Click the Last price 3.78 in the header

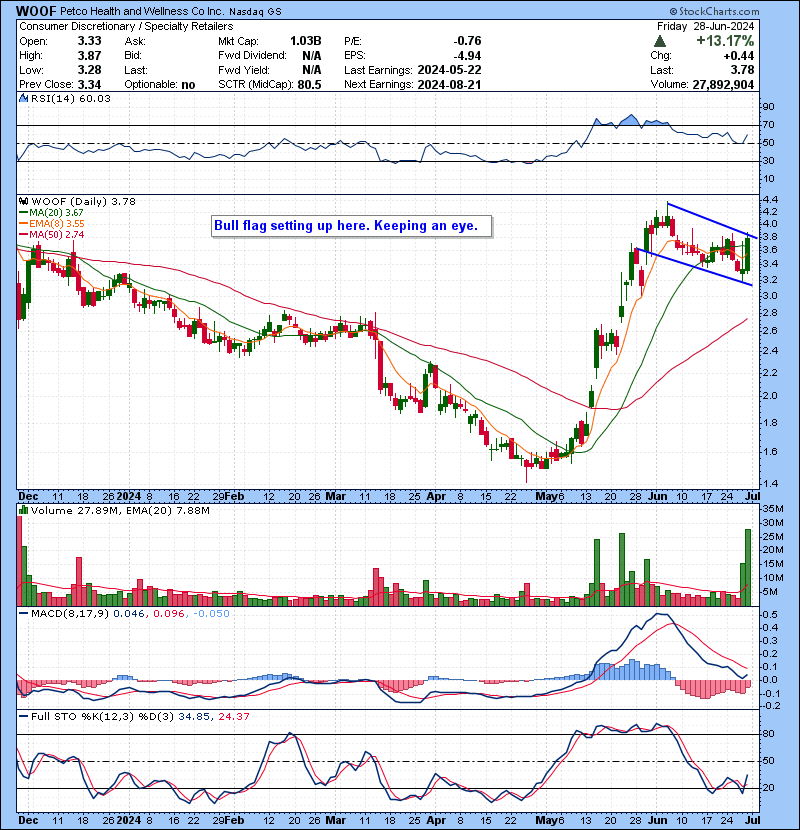click(x=742, y=70)
